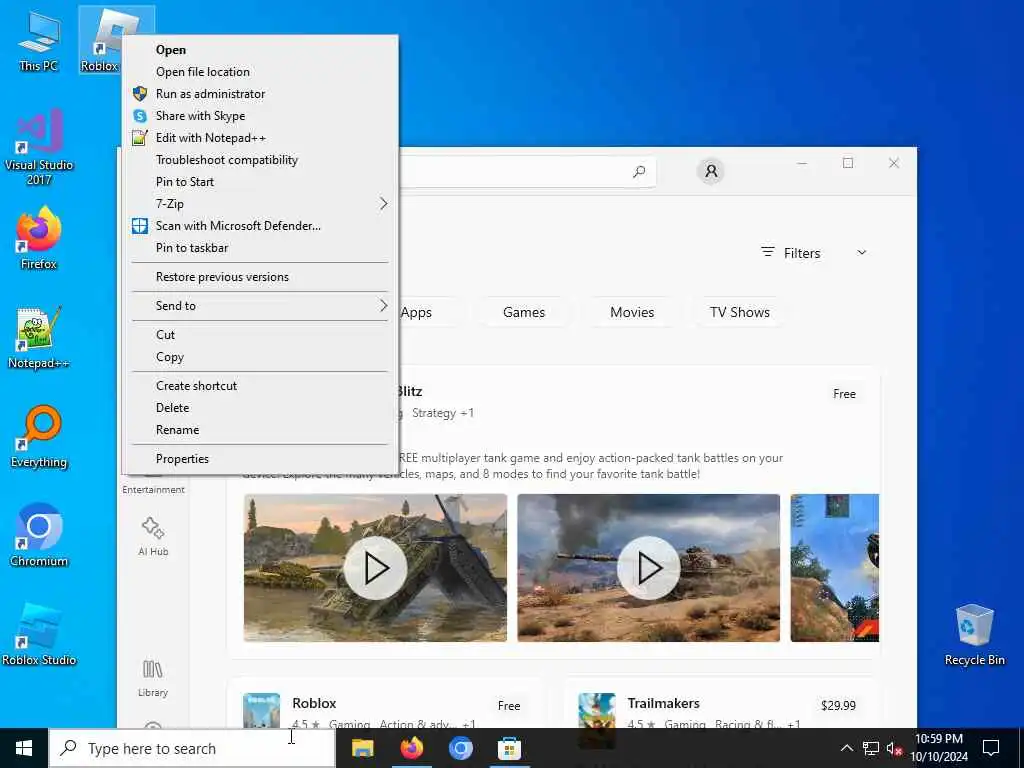Click the network status tray icon
Screen dimensions: 1024x768
(x=871, y=748)
